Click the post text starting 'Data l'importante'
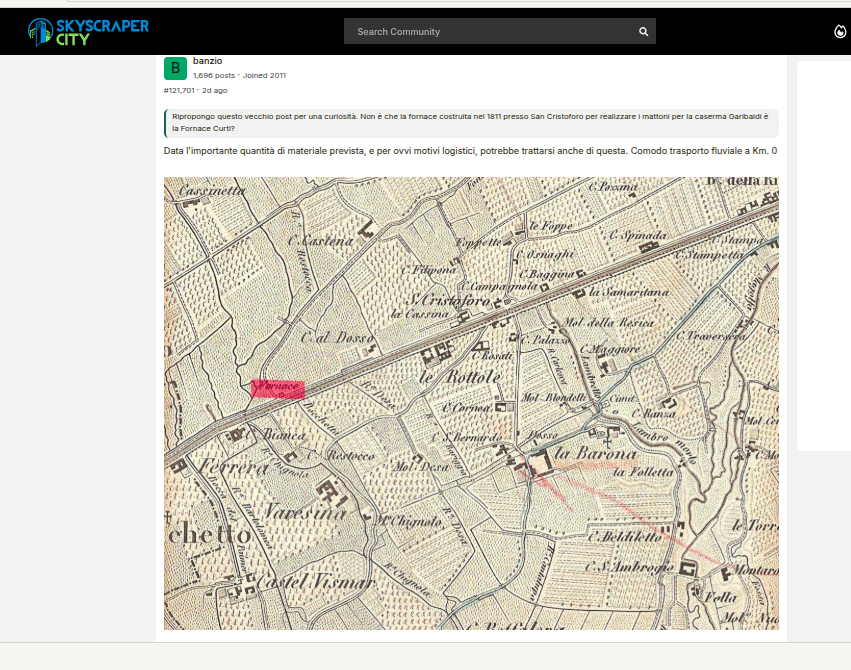The image size is (851, 670). pos(470,151)
